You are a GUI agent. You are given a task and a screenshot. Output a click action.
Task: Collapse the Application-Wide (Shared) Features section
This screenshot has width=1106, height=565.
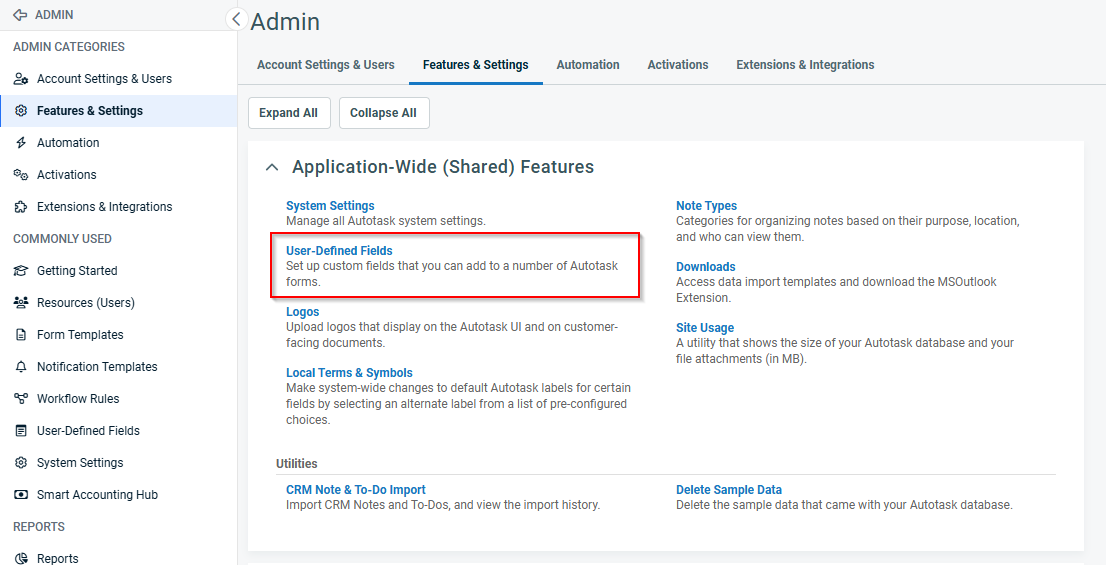click(x=272, y=168)
